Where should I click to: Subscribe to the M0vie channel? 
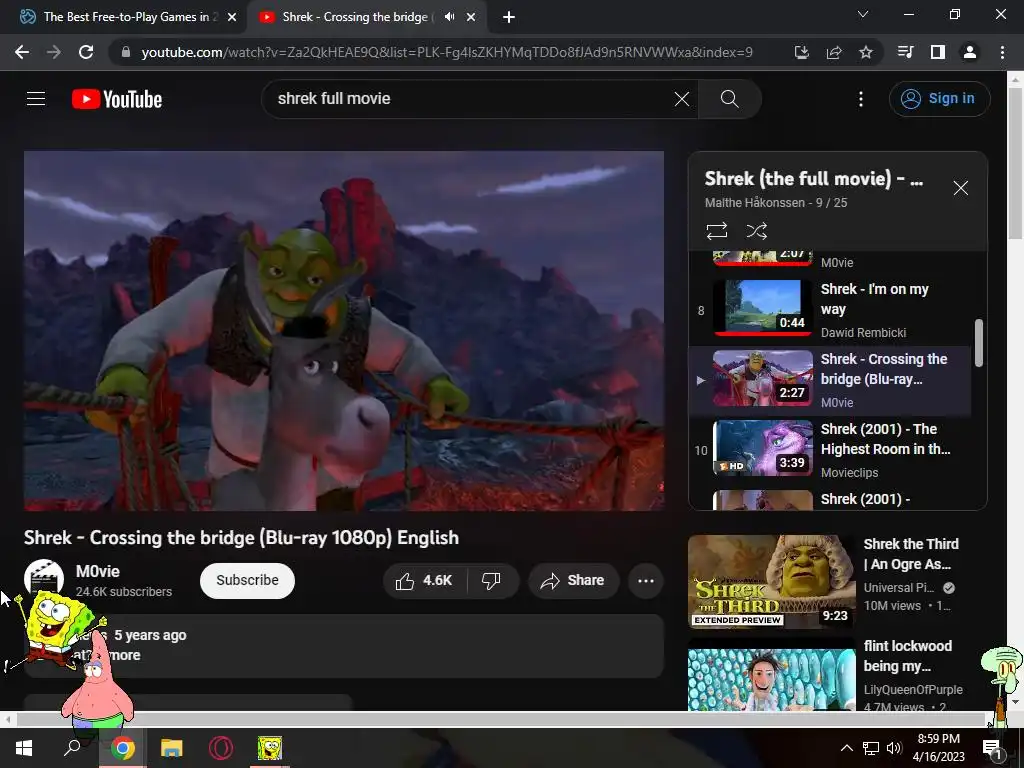point(248,581)
